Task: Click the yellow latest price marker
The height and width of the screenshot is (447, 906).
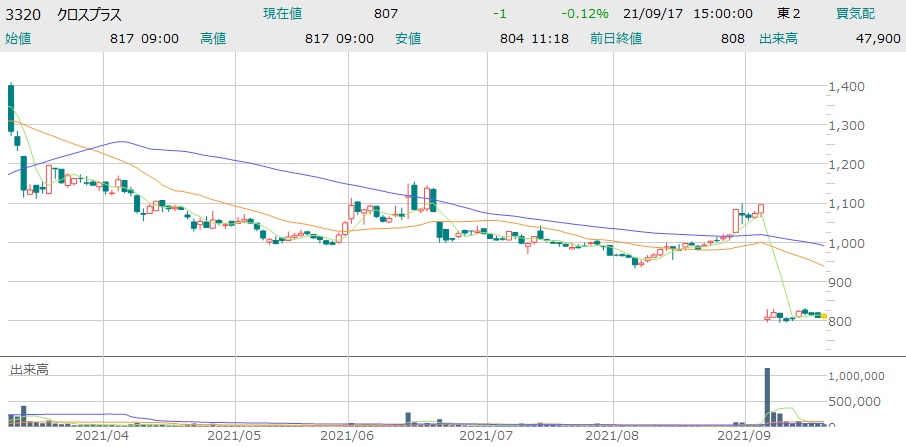Action: [823, 317]
